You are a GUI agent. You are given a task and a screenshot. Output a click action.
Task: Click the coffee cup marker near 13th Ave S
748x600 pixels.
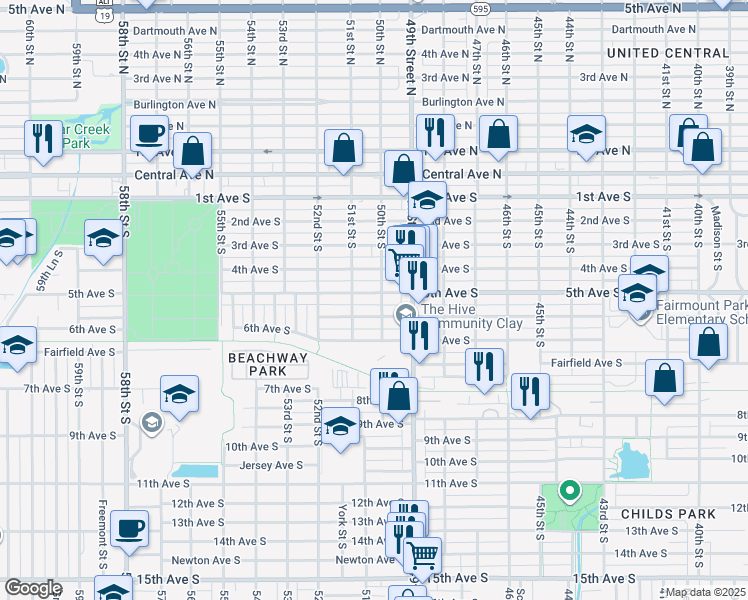click(129, 530)
